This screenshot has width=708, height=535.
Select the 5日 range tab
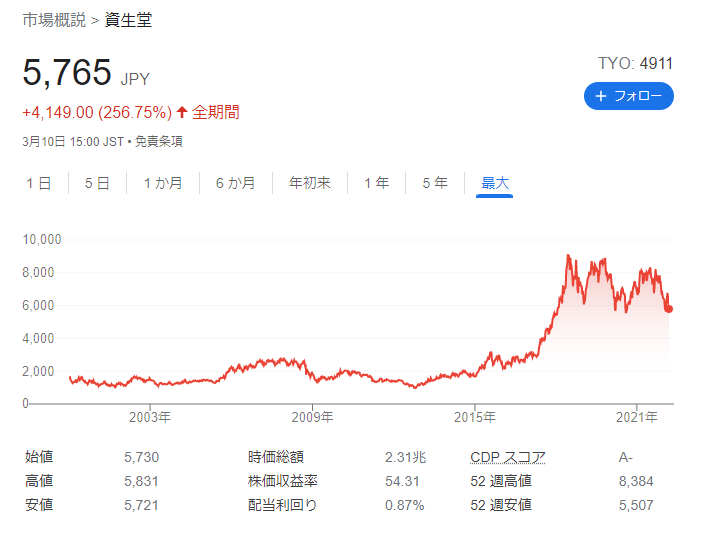coord(97,183)
